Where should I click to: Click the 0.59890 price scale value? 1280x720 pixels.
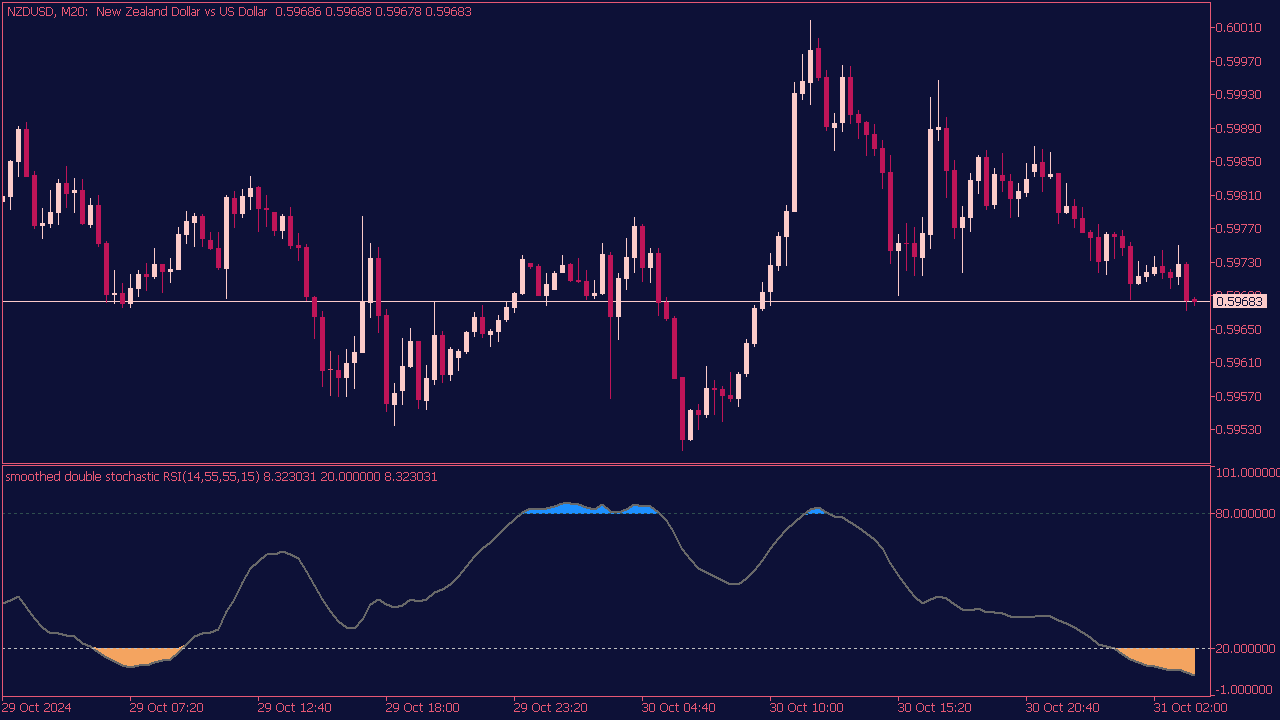pyautogui.click(x=1239, y=128)
